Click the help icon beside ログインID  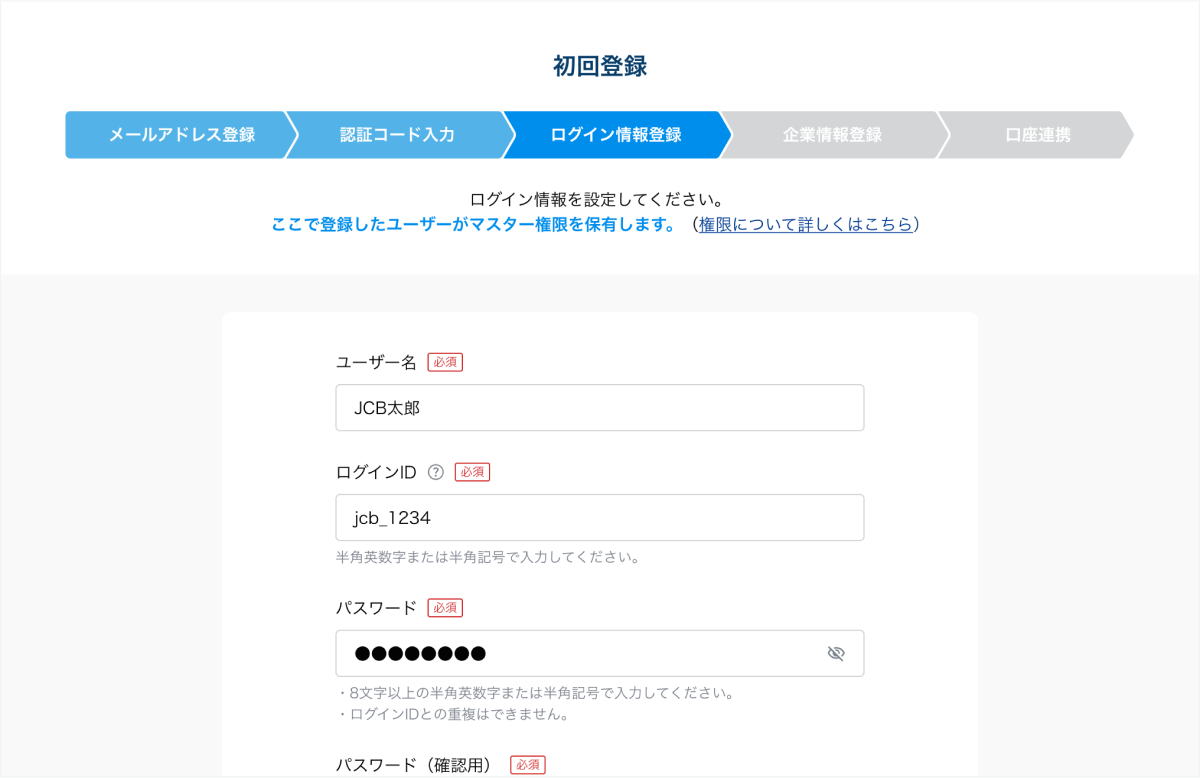coord(435,472)
